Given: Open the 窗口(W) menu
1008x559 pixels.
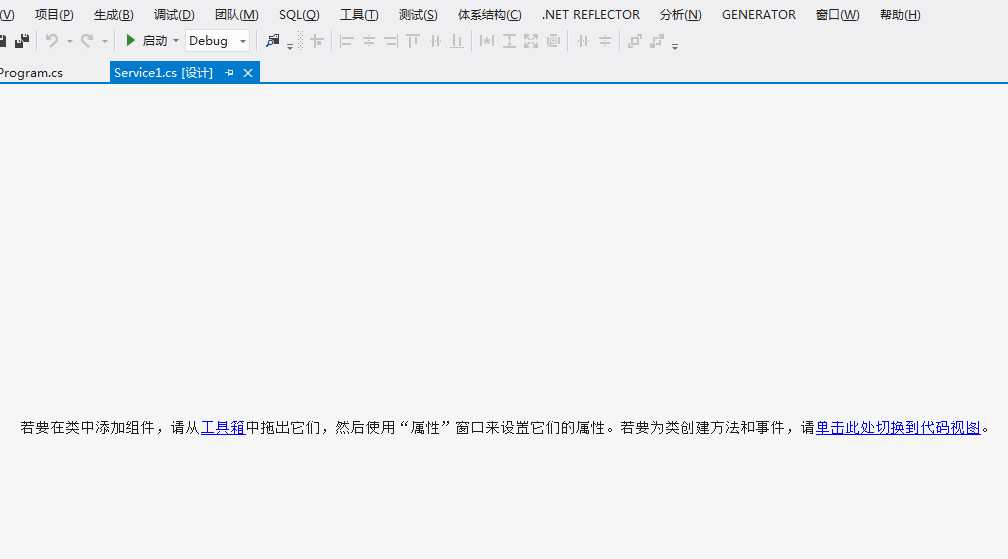Looking at the screenshot, I should pos(837,14).
